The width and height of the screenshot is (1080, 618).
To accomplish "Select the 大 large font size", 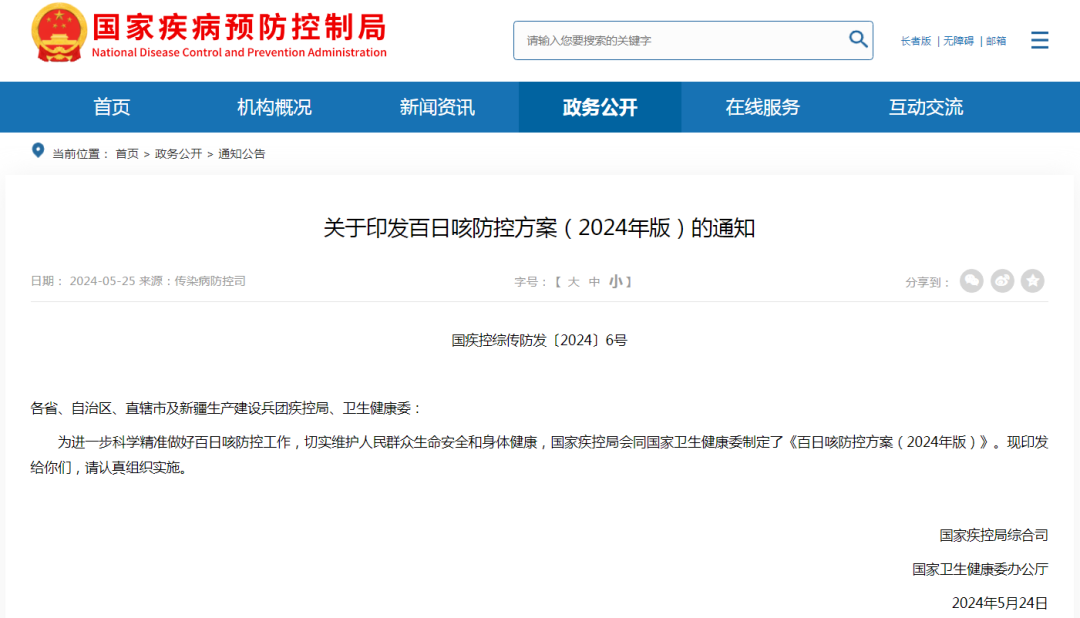I will 573,281.
